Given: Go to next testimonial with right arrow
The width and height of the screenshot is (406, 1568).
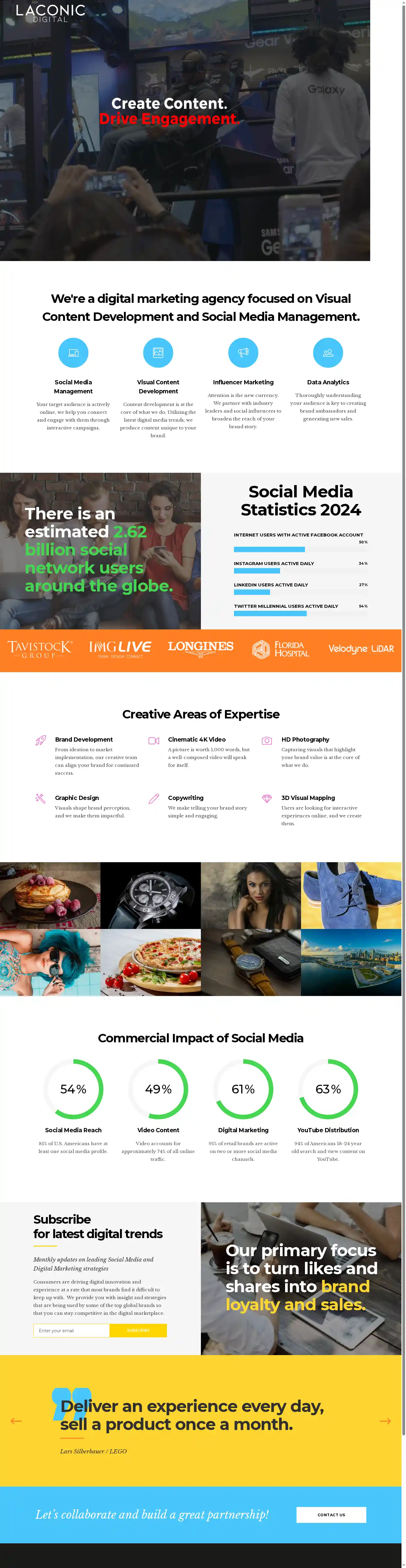Looking at the screenshot, I should coord(385,1421).
